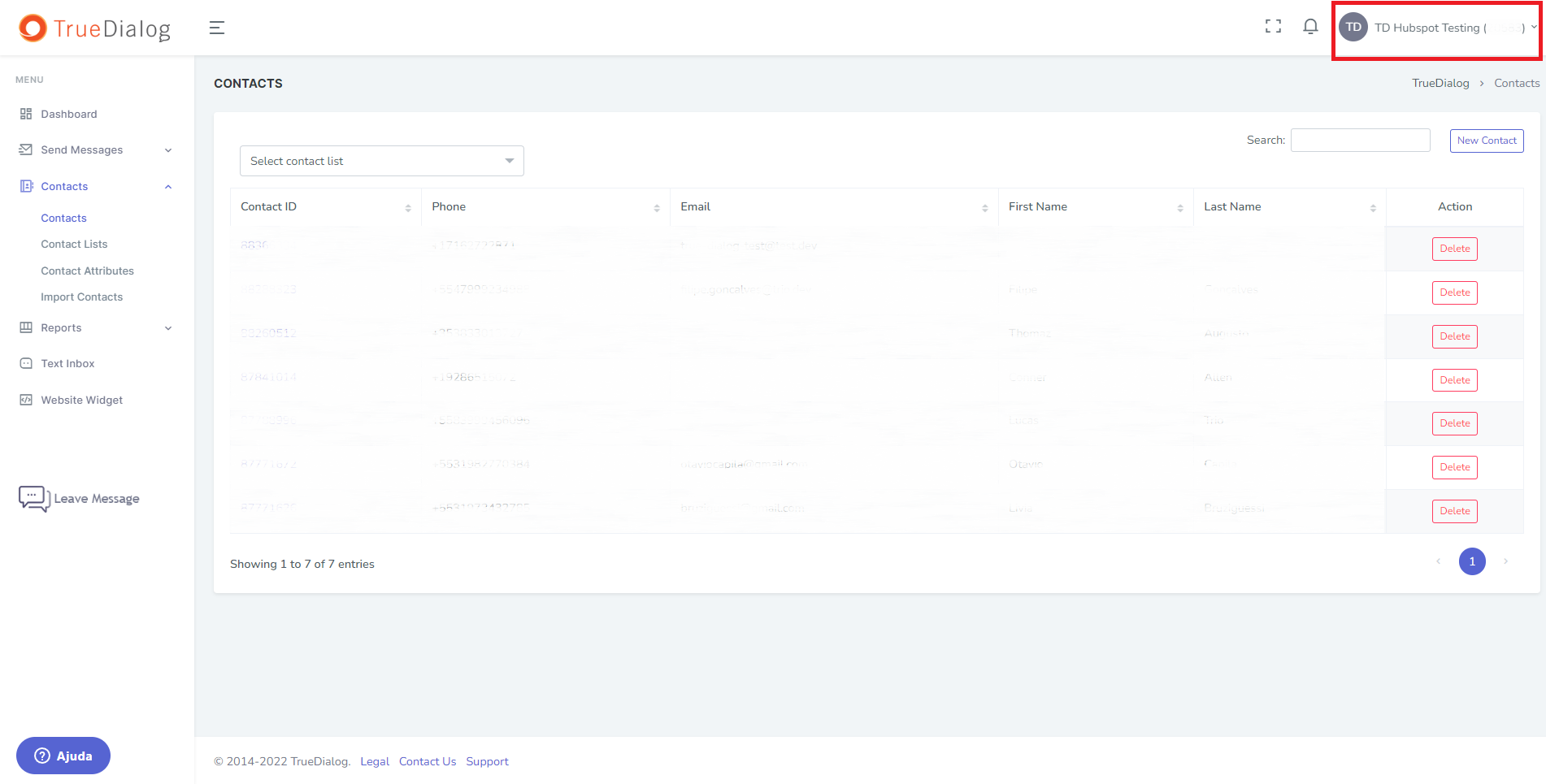Click the Text Inbox chat icon
The width and height of the screenshot is (1546, 784).
[x=26, y=363]
